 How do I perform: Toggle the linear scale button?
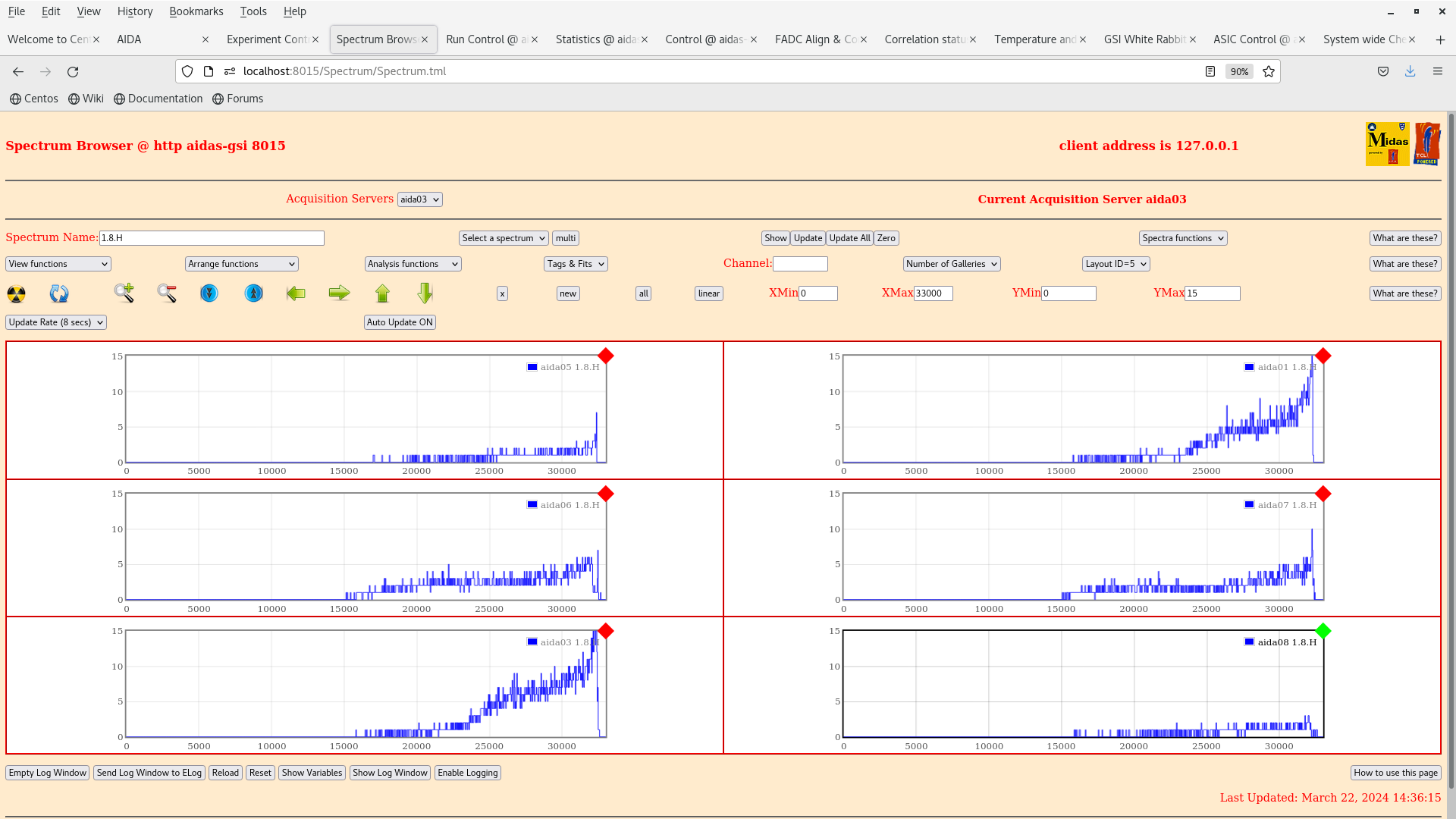pos(709,293)
